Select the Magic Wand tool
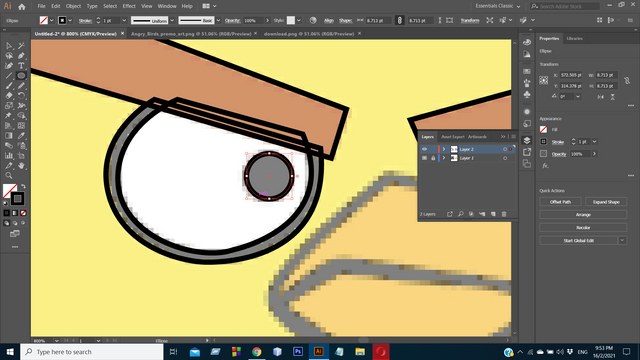Viewport: 640px width, 360px height. click(21, 46)
